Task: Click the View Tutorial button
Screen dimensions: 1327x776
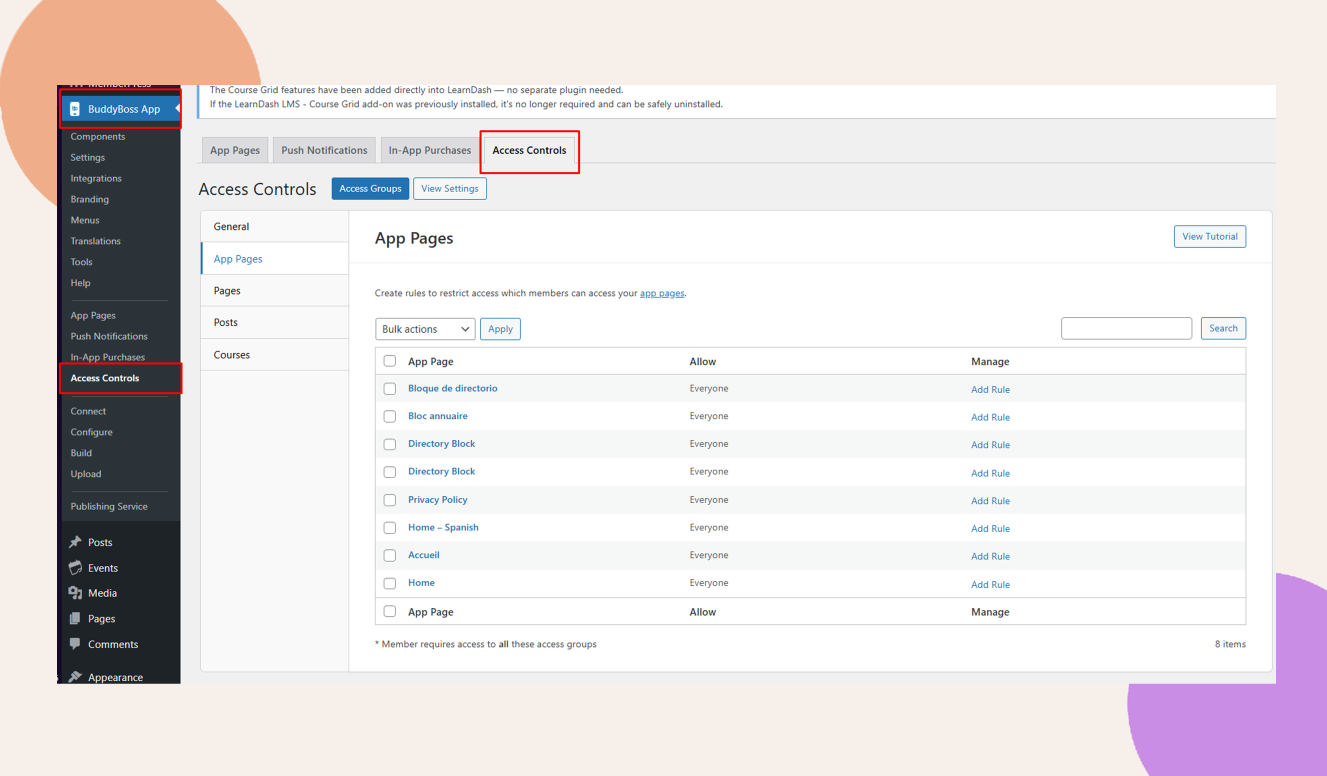Action: click(1210, 237)
